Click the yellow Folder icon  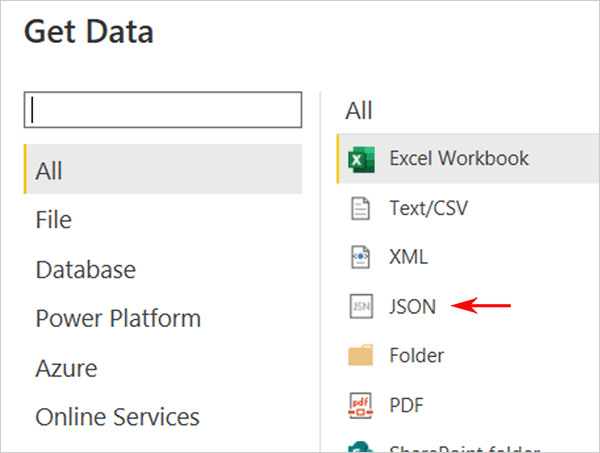pyautogui.click(x=359, y=355)
